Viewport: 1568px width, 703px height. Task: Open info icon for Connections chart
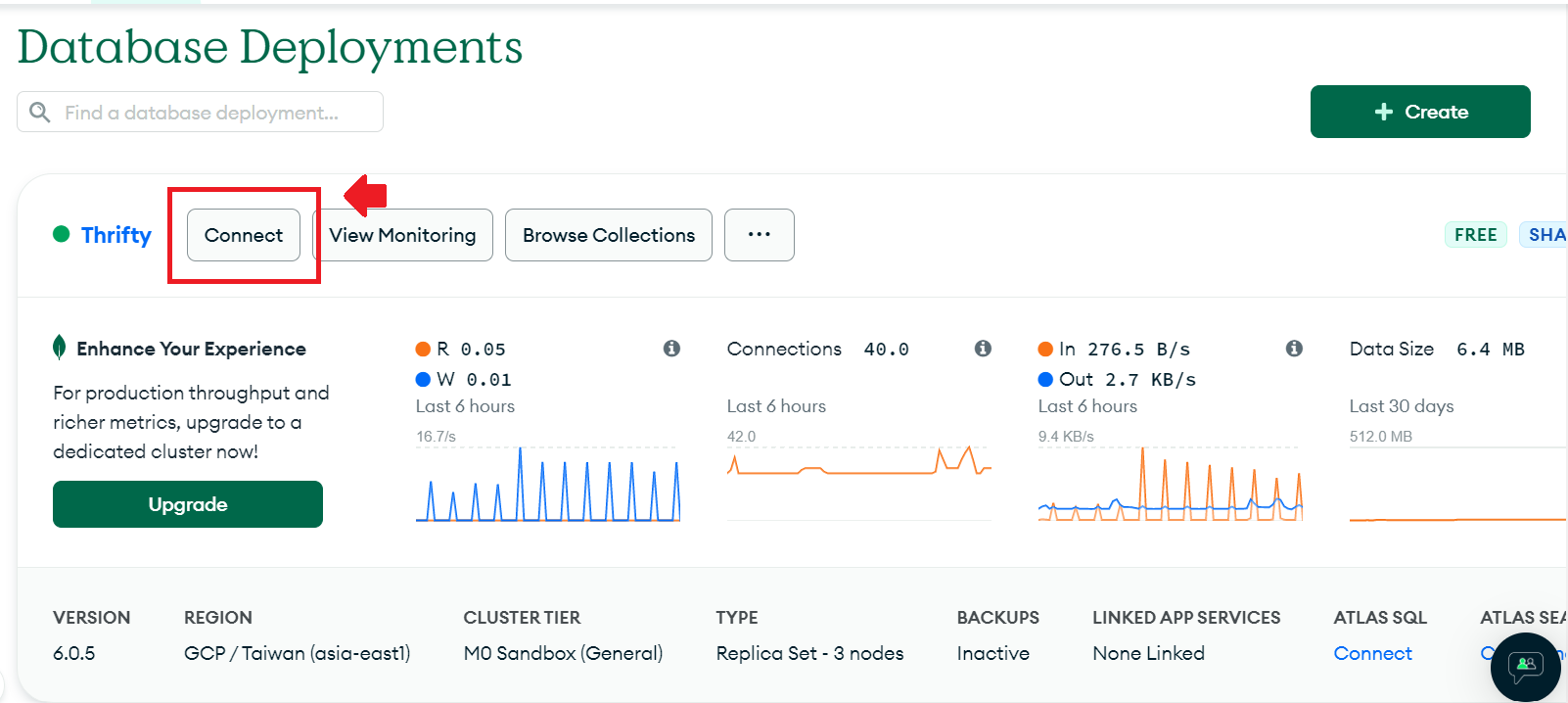983,349
